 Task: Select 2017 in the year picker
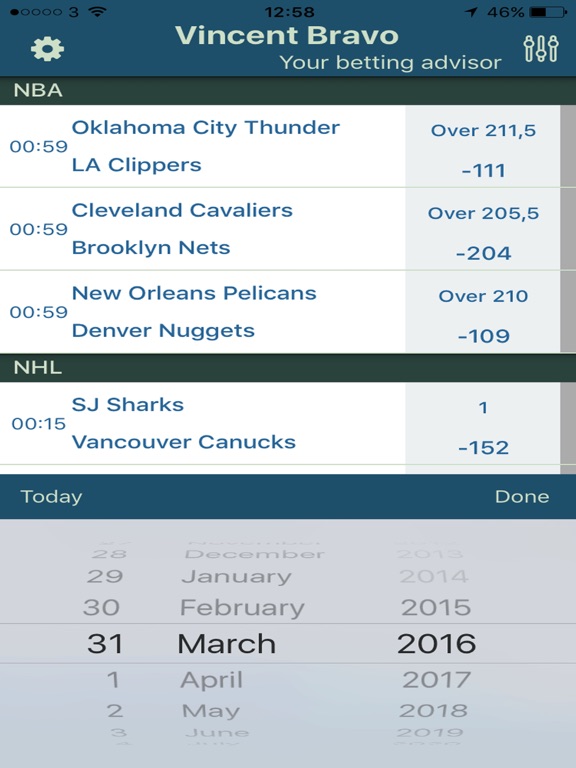[436, 680]
